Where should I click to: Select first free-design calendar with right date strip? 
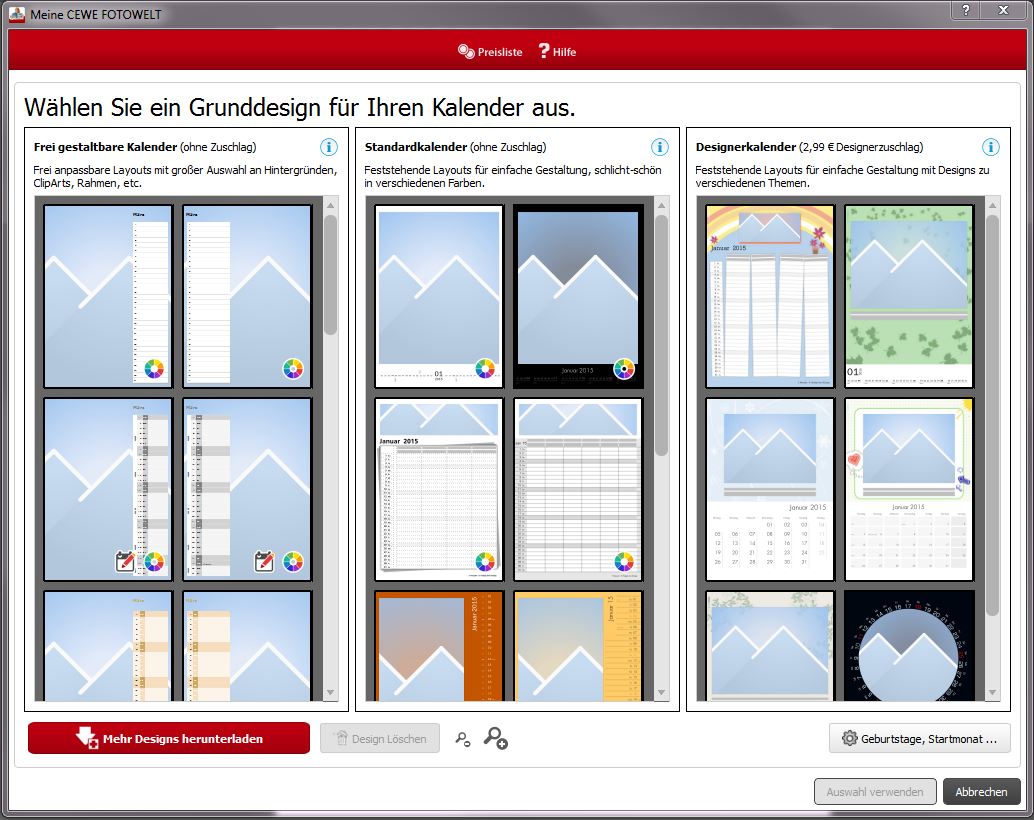[108, 296]
